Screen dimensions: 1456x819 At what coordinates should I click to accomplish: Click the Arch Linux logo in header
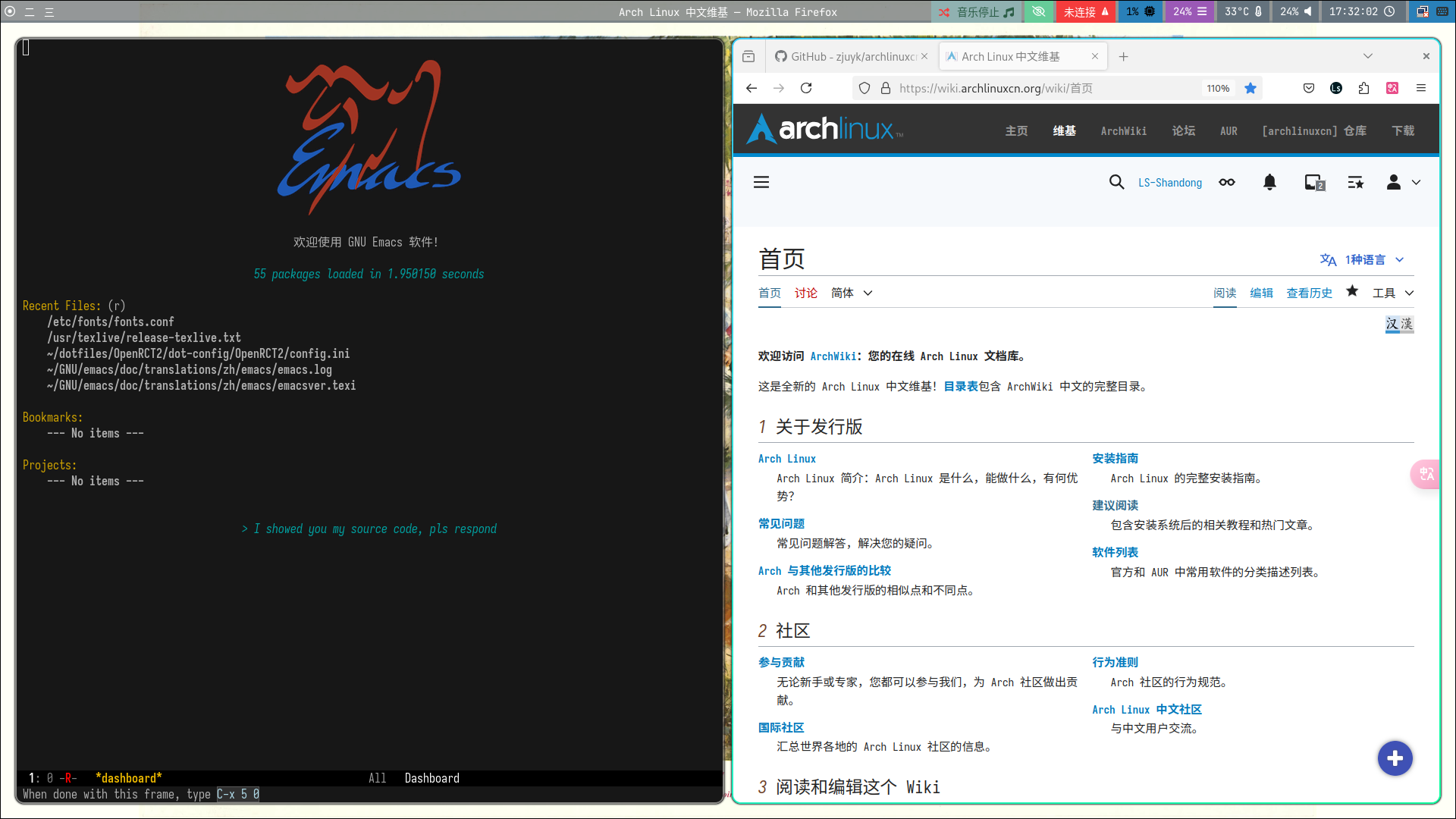point(825,129)
